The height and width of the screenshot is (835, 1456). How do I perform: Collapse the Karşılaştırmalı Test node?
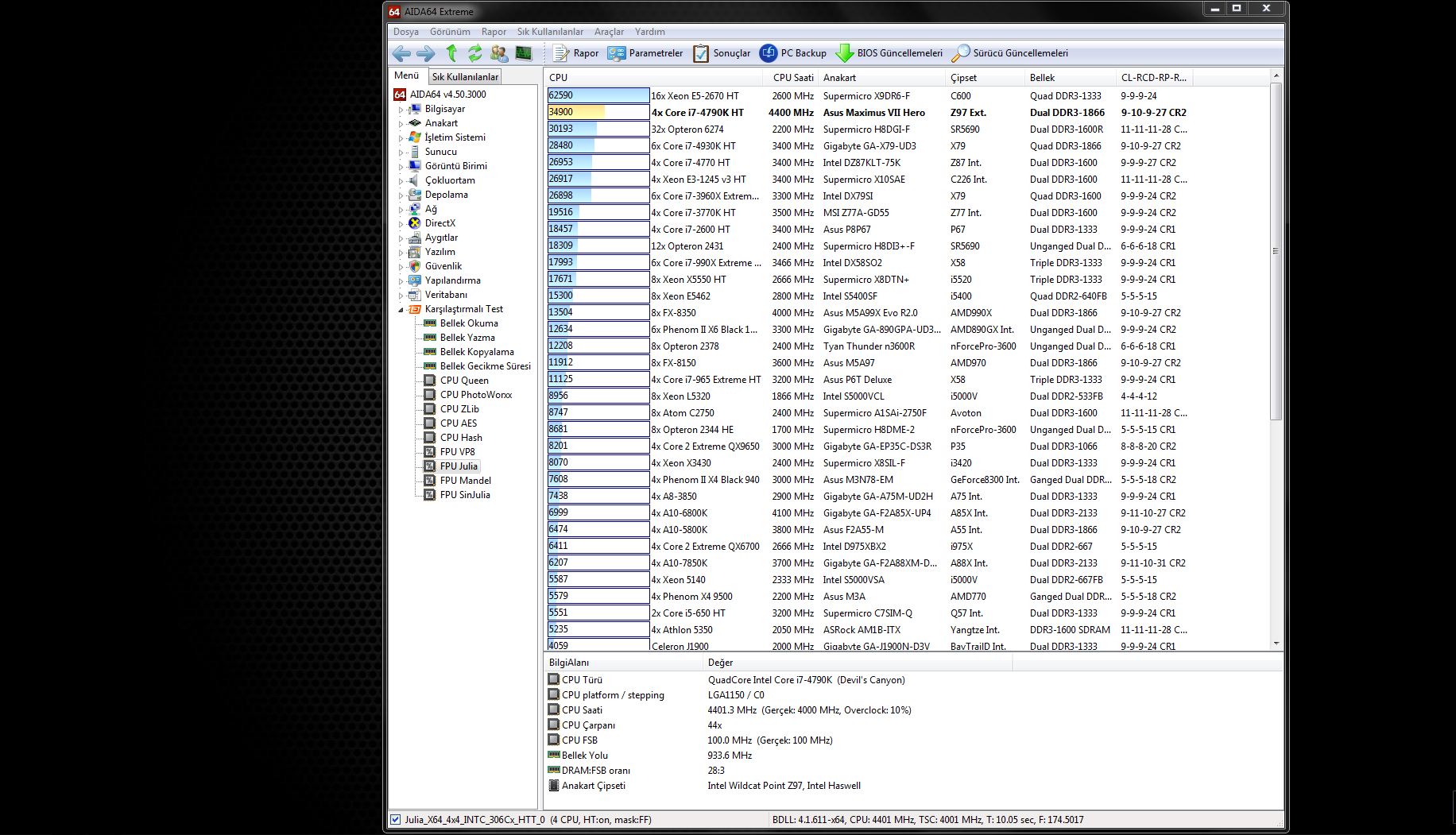tap(401, 310)
